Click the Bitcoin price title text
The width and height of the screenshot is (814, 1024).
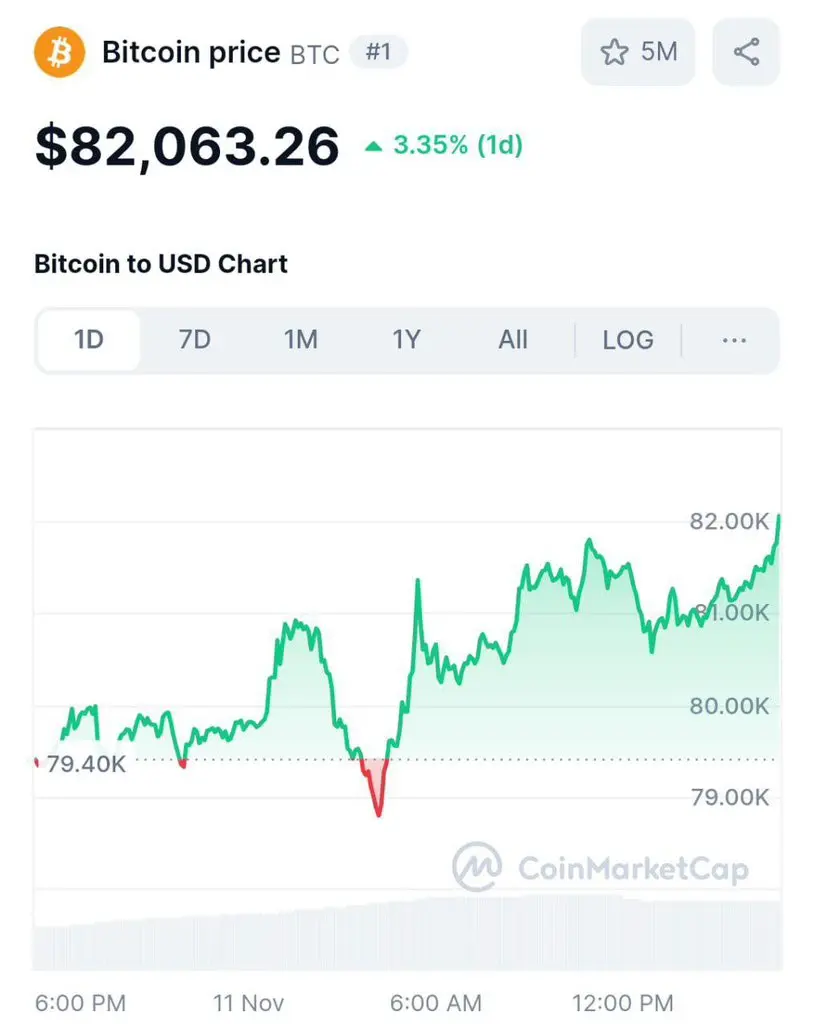coord(191,52)
